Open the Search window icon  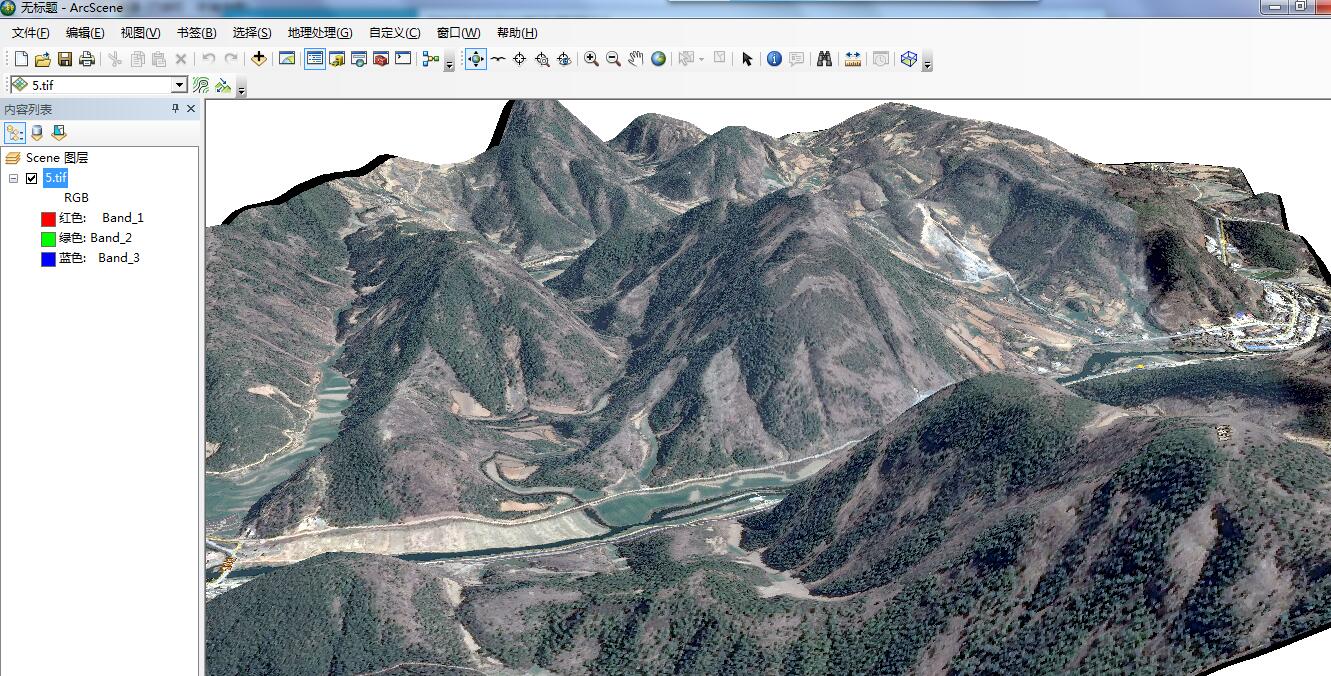pos(359,59)
